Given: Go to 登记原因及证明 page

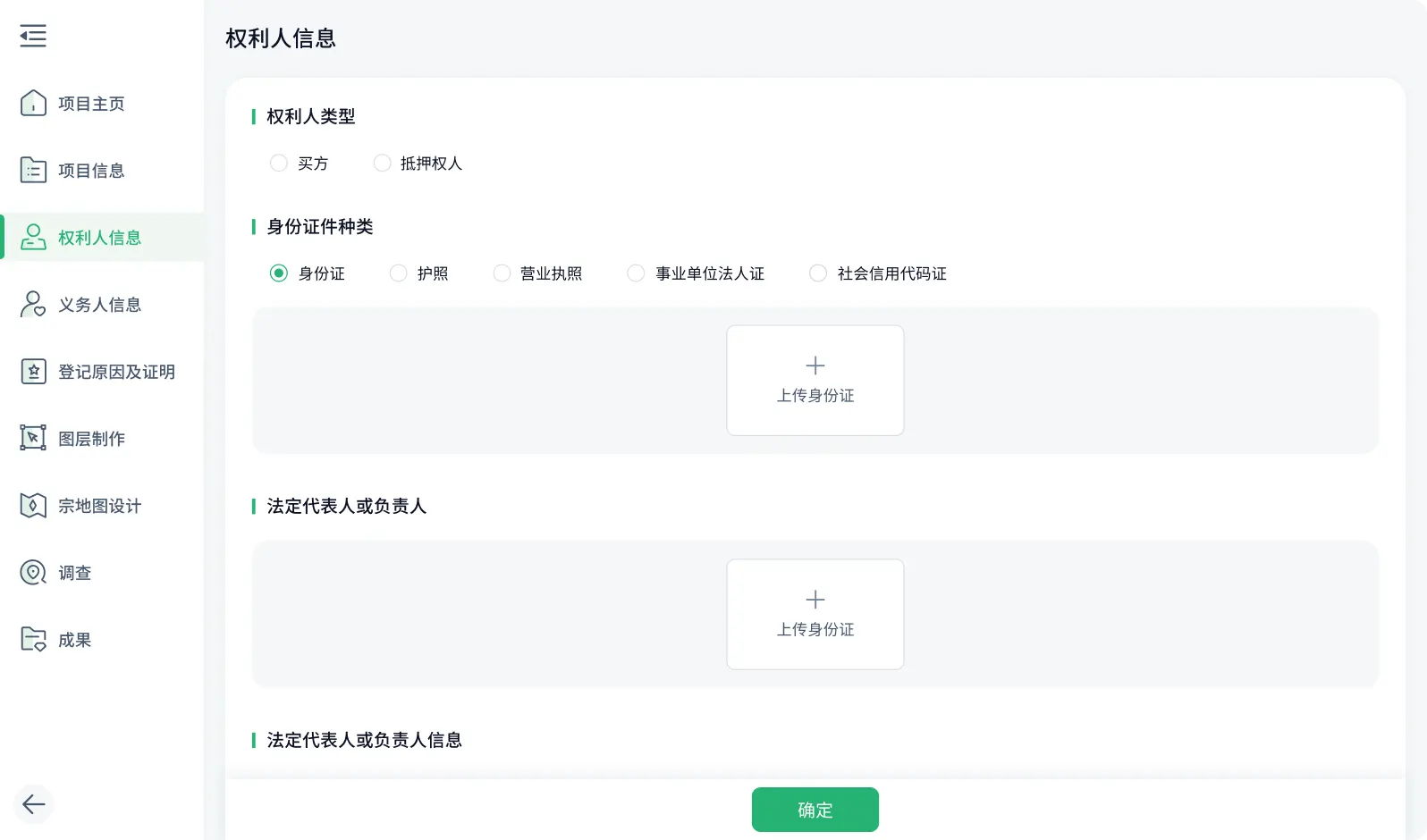Looking at the screenshot, I should (103, 372).
